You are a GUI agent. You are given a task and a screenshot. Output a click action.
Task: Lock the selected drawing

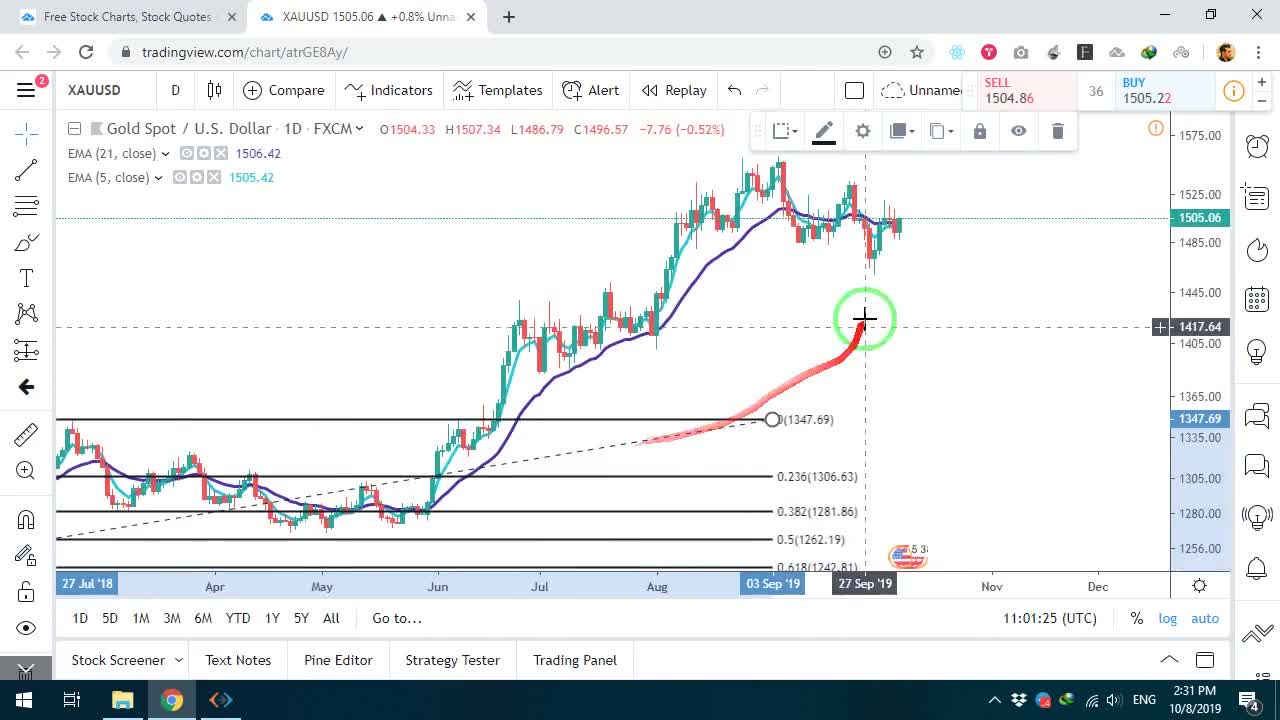point(980,131)
